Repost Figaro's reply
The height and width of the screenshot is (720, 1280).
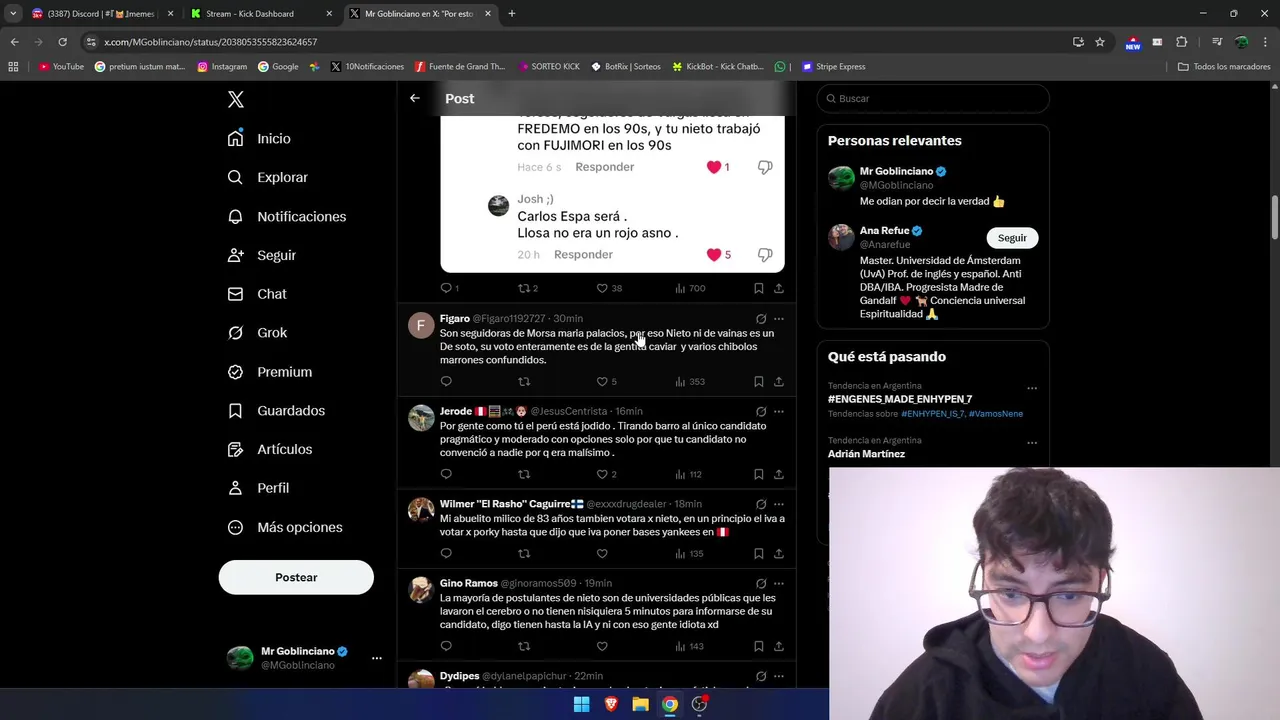point(524,381)
